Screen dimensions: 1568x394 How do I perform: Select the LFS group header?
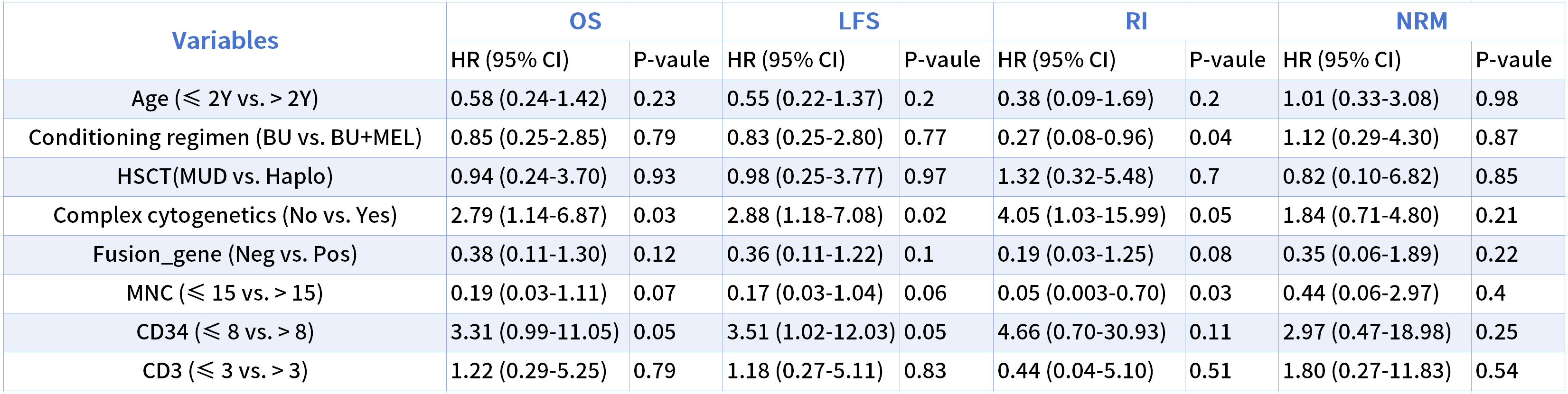(x=858, y=21)
